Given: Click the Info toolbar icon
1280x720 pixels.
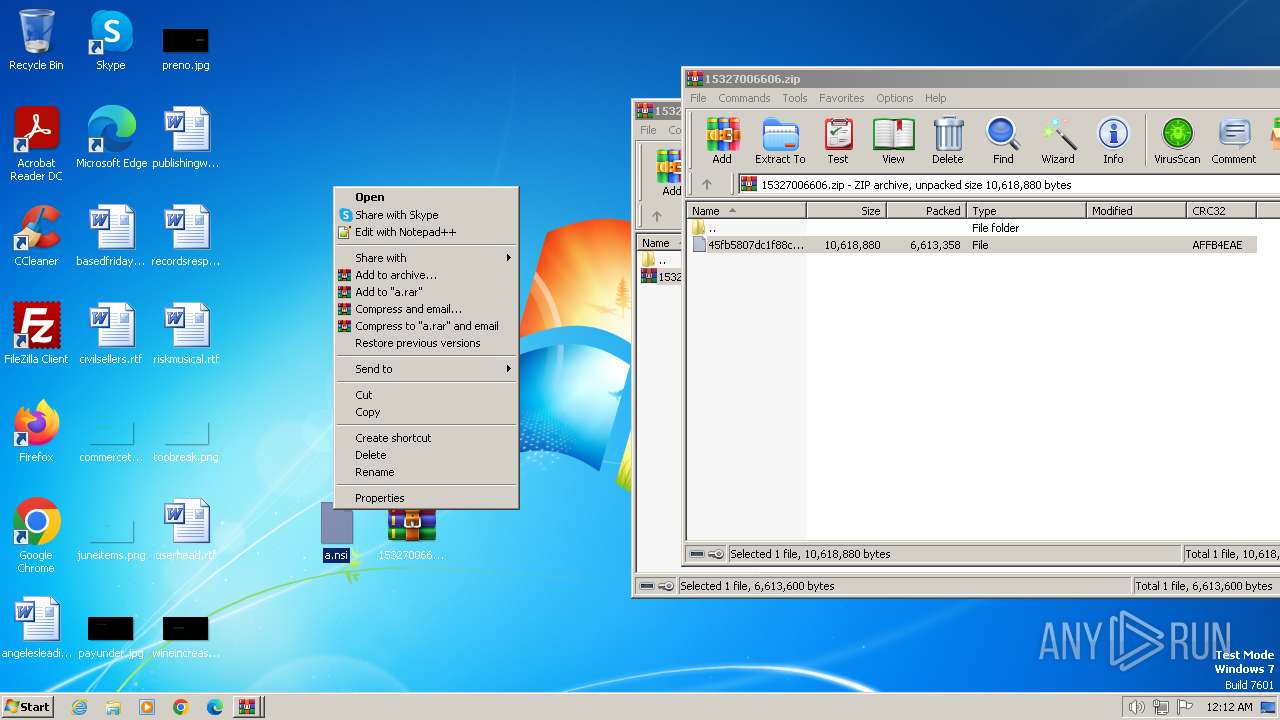Looking at the screenshot, I should [1113, 140].
